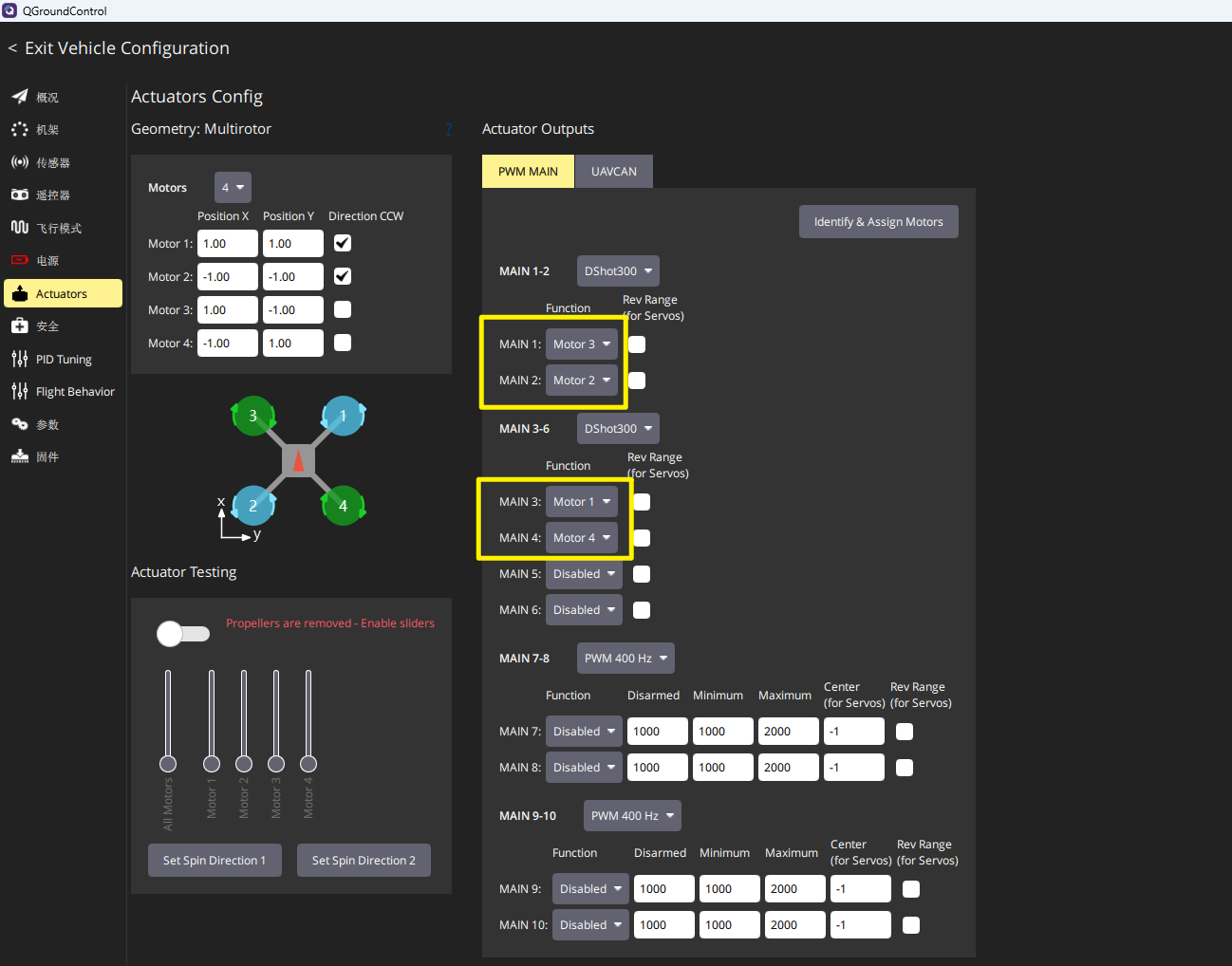Open MAIN 6 Disabled function dropdown
The image size is (1232, 966).
[584, 610]
